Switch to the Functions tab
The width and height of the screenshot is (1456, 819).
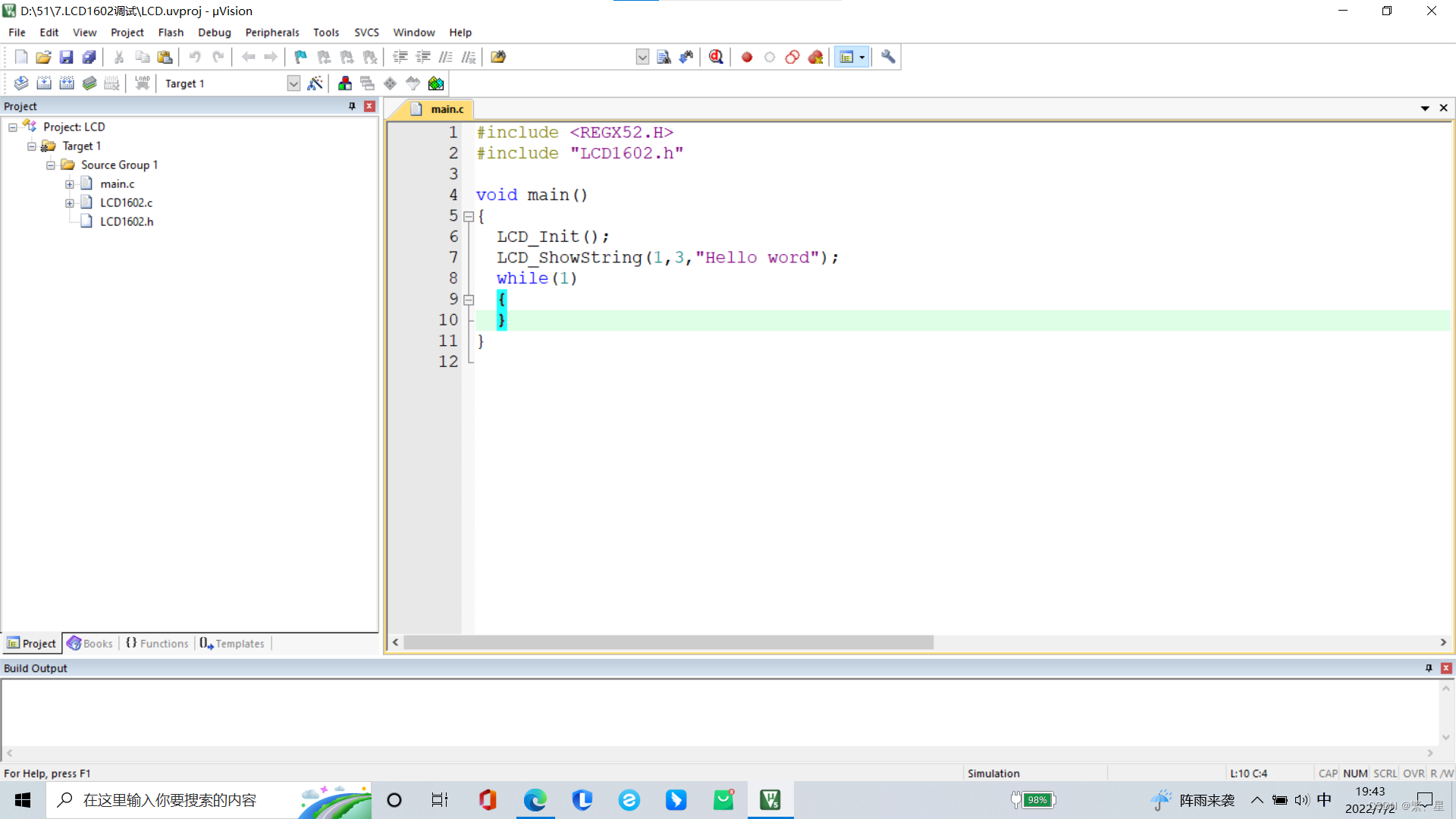tap(157, 643)
